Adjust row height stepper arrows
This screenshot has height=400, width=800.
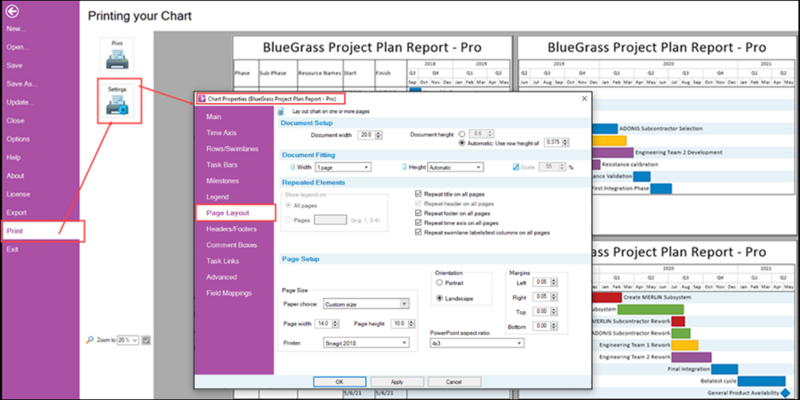tap(565, 142)
